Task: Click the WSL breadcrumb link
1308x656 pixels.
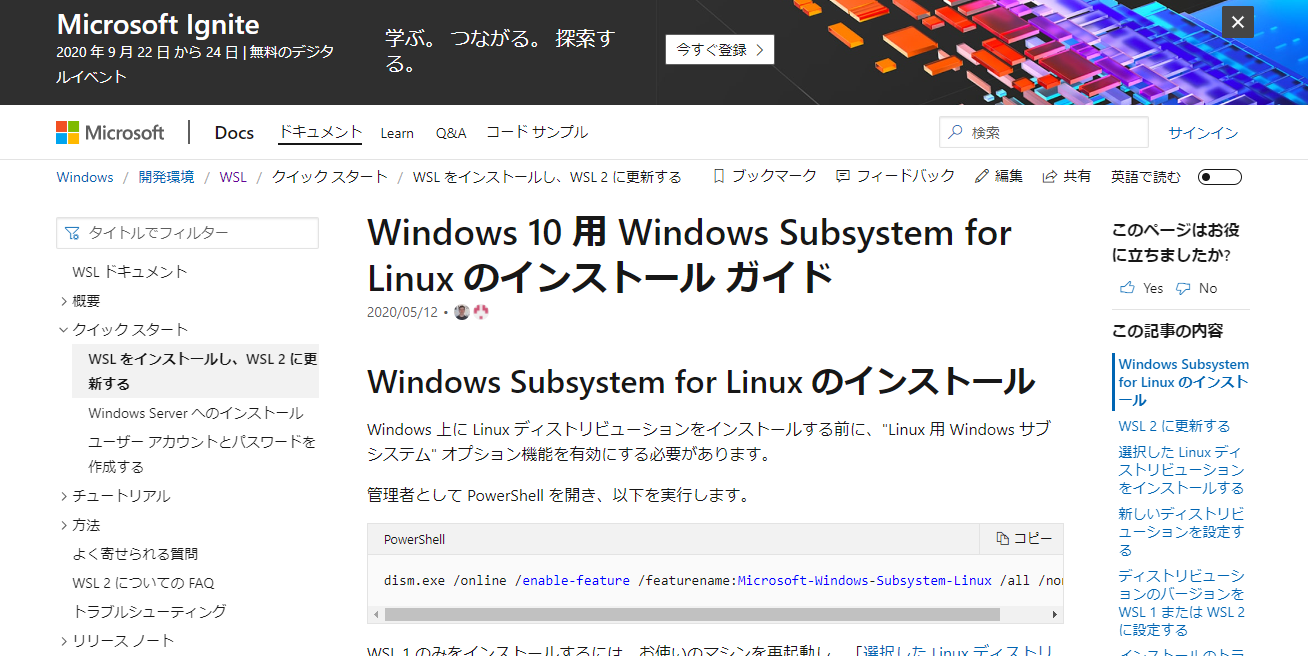Action: pyautogui.click(x=233, y=177)
